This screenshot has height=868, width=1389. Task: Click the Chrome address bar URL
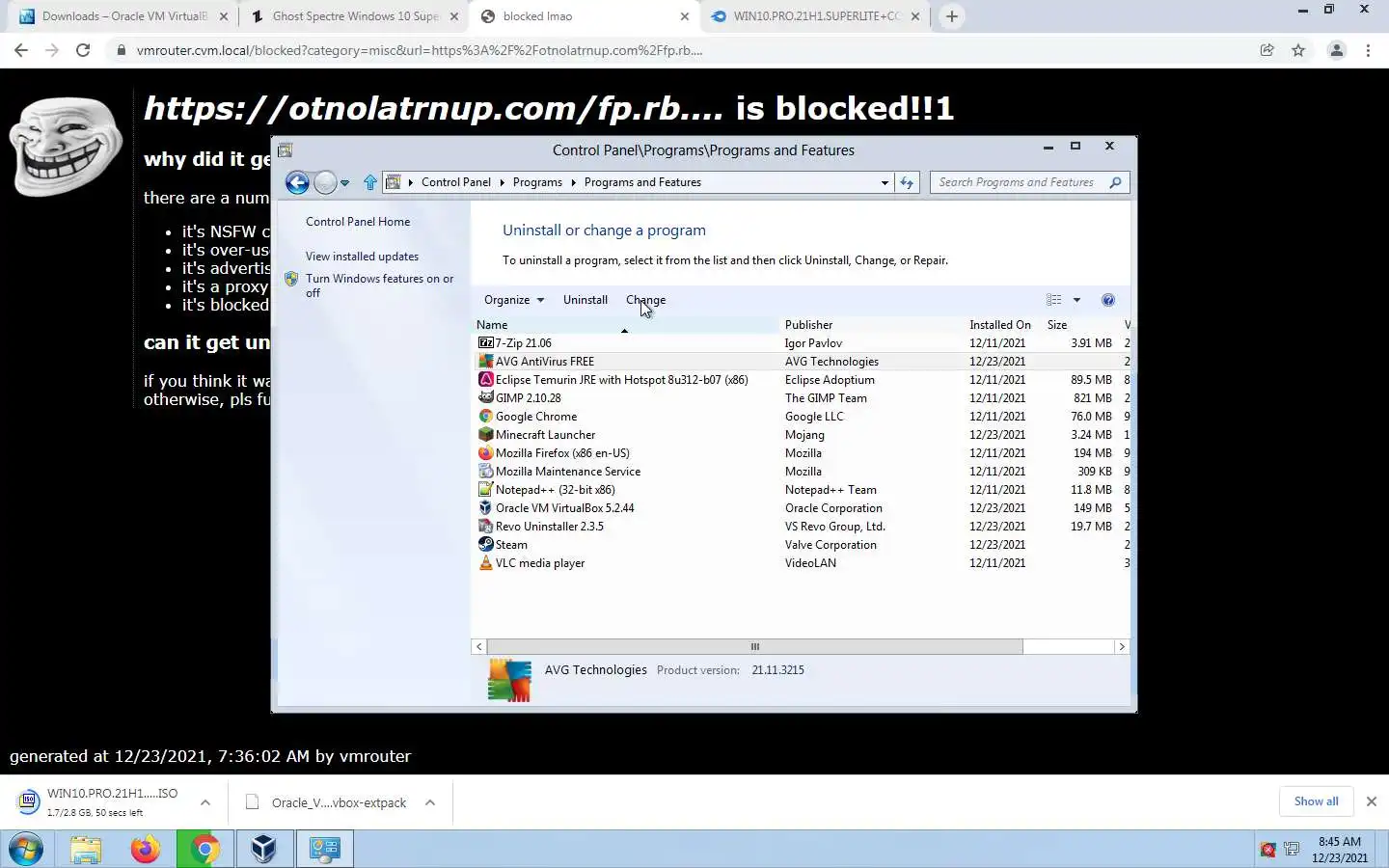(420, 50)
